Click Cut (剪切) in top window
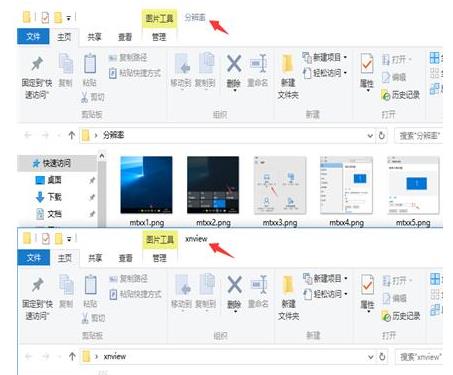 pyautogui.click(x=93, y=97)
